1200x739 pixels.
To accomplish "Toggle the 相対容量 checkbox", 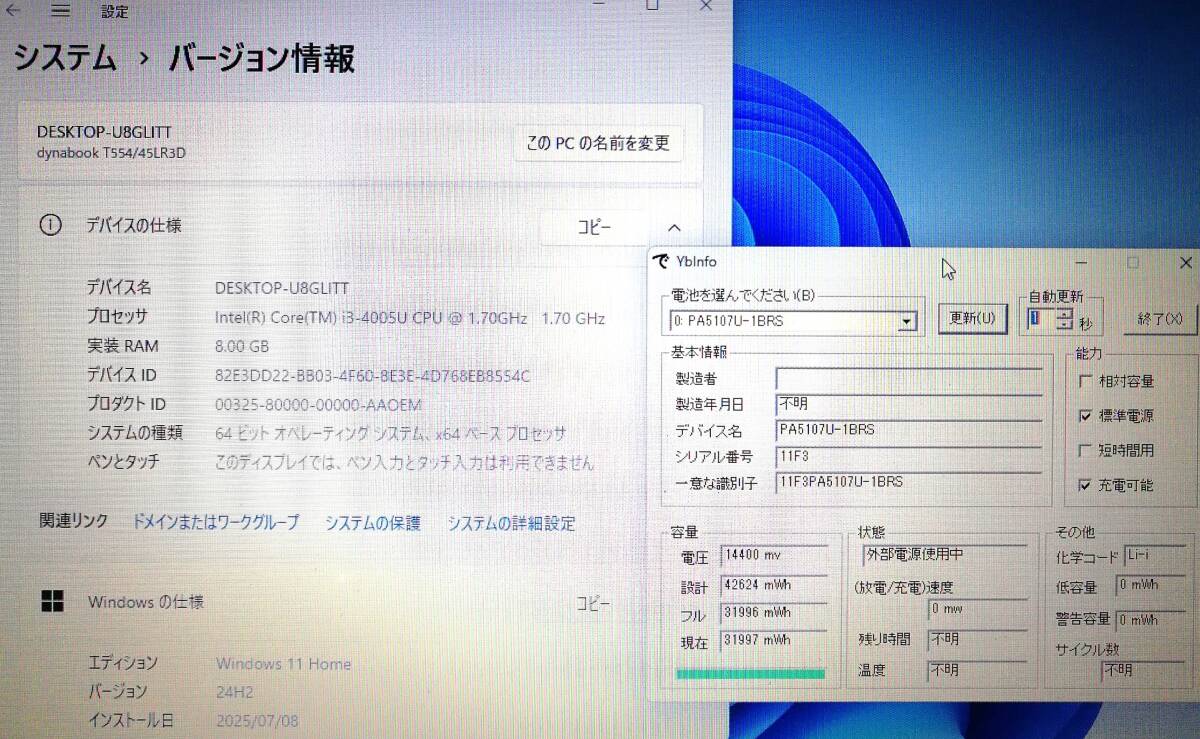I will coord(1086,381).
